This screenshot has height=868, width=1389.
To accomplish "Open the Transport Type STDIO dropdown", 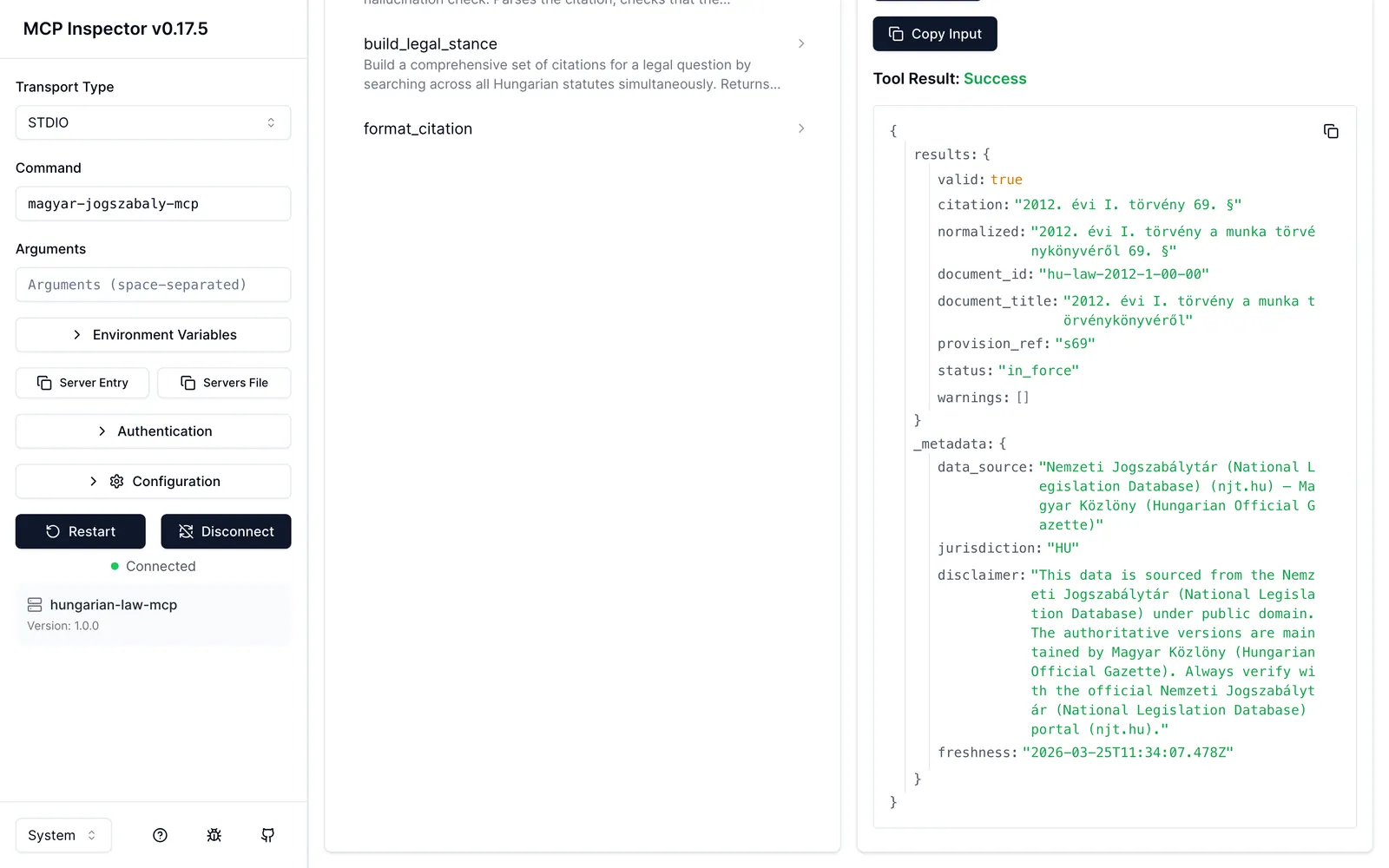I will pos(153,122).
